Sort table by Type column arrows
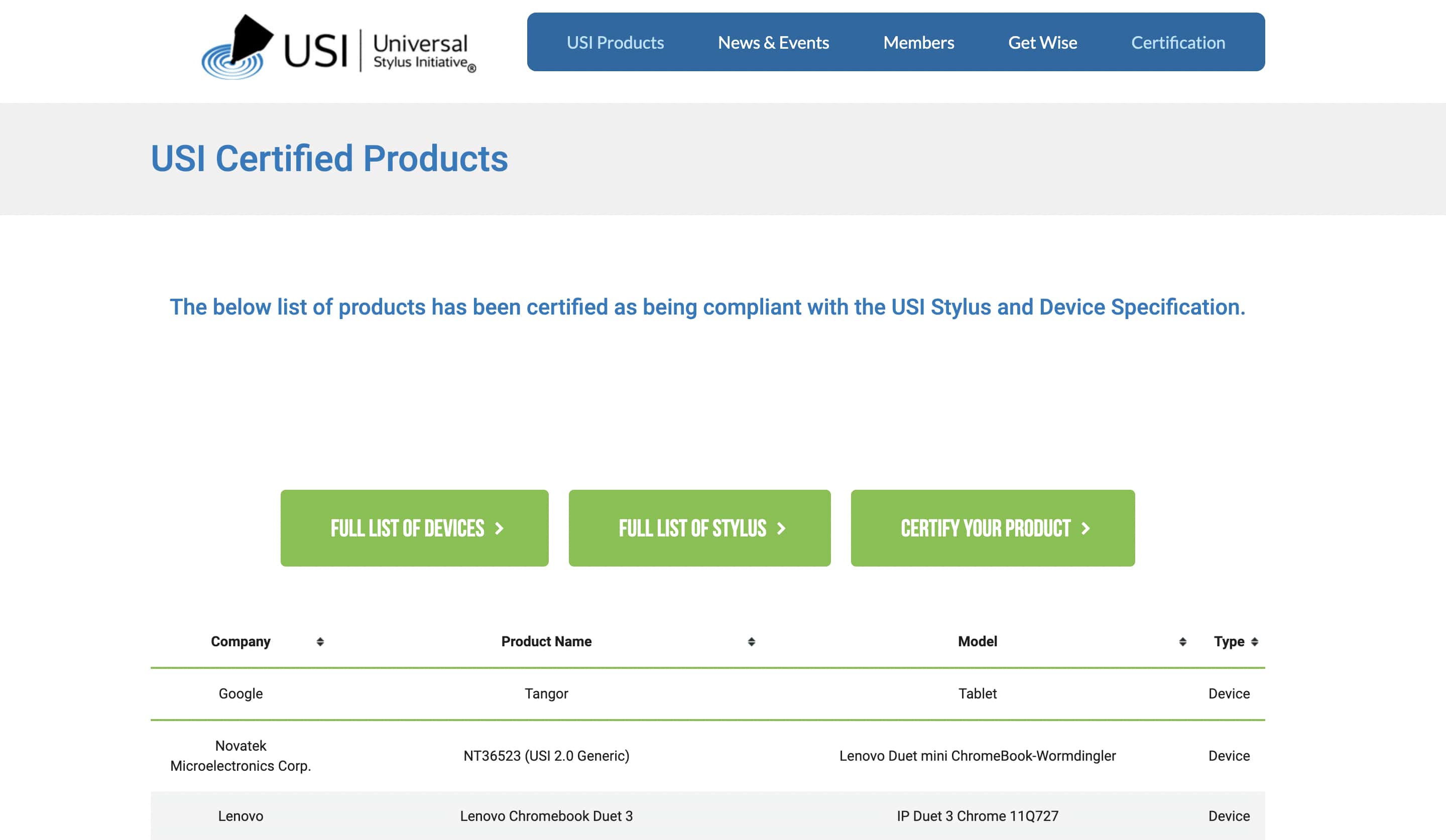The image size is (1446, 840). (1255, 642)
